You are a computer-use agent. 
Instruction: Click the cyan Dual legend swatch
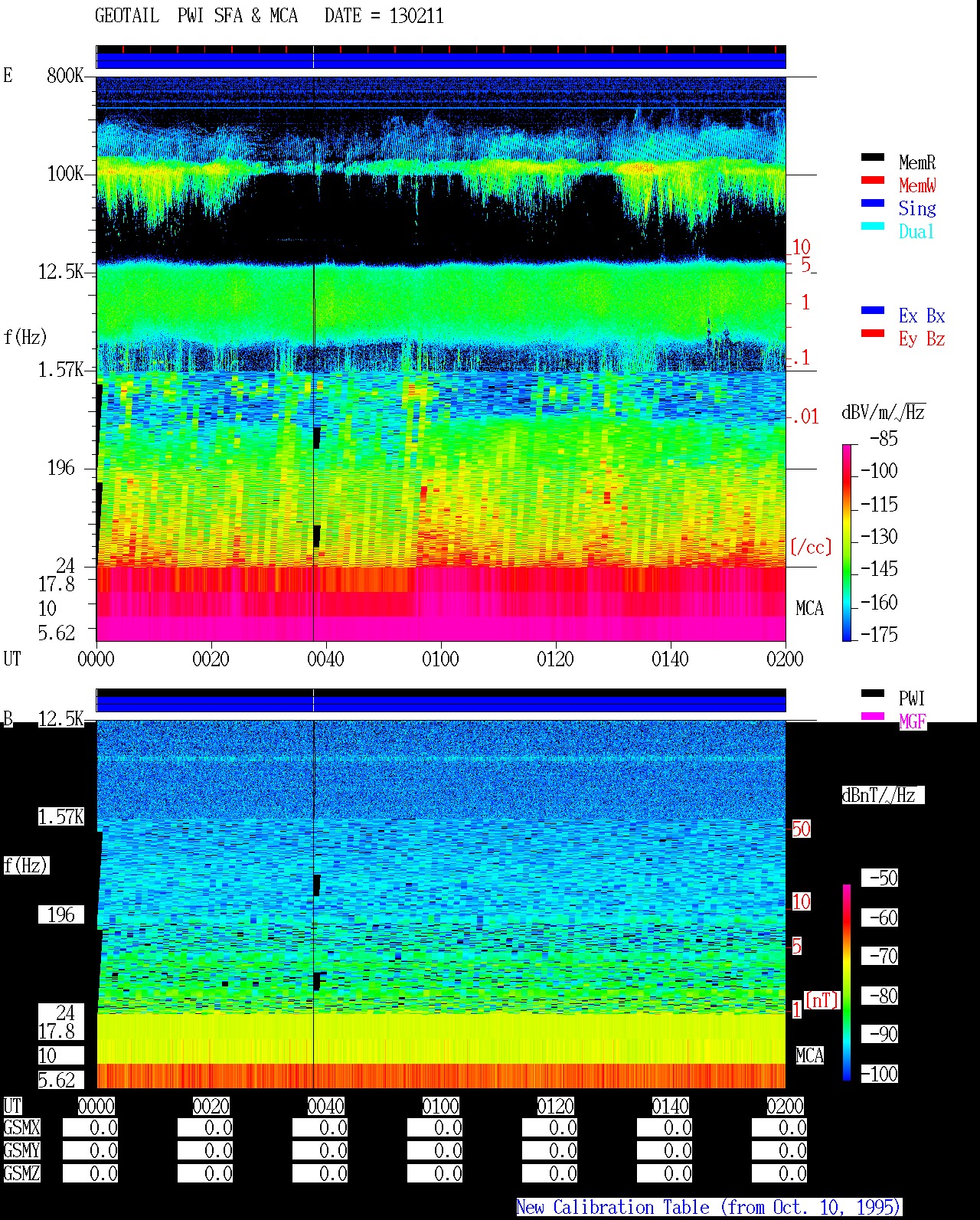click(x=873, y=227)
